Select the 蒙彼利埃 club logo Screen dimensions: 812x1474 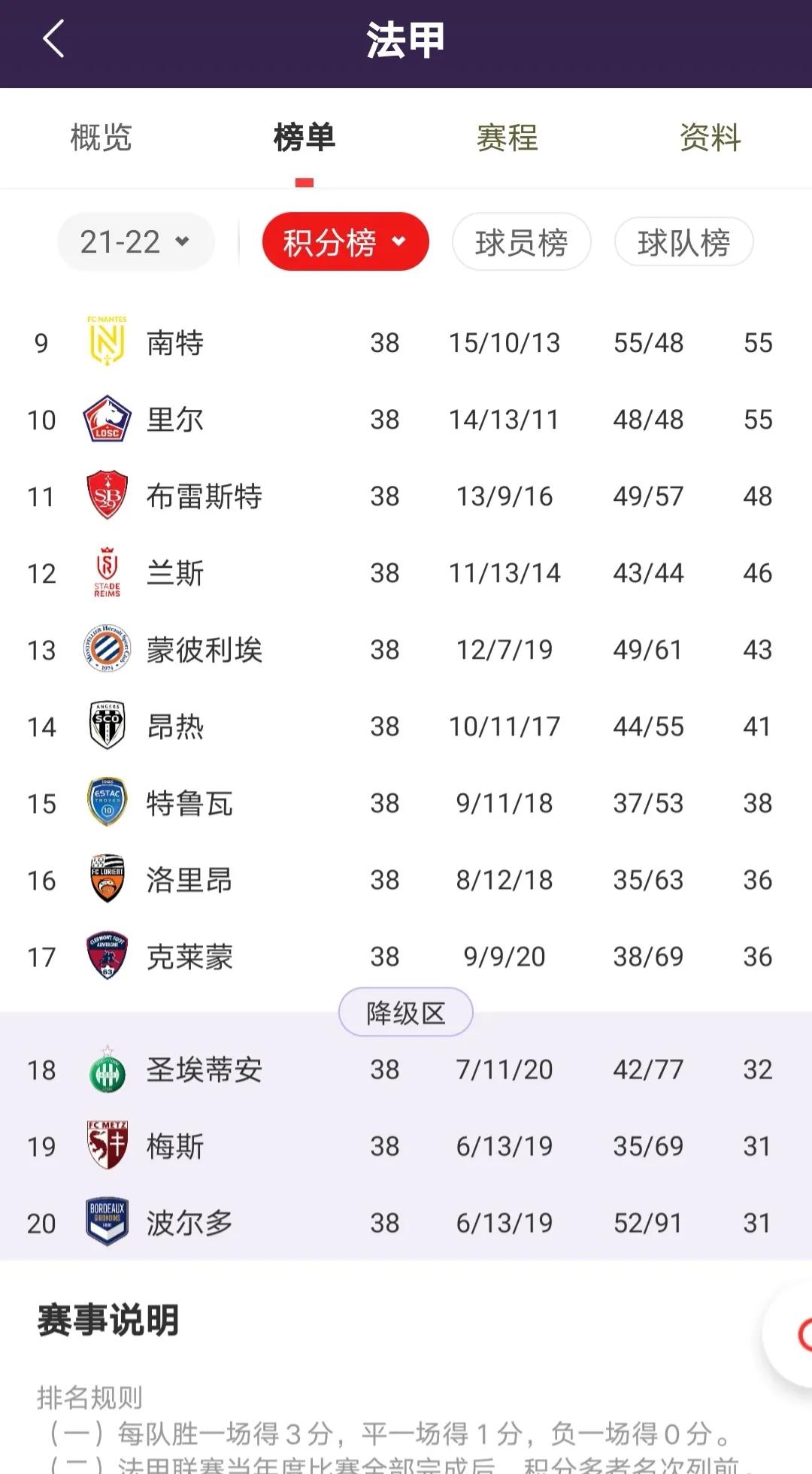click(105, 649)
